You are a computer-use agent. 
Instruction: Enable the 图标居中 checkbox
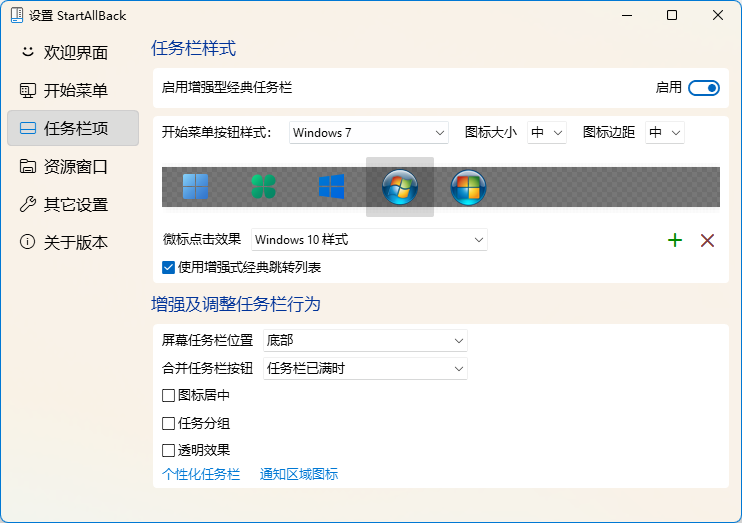coord(168,395)
